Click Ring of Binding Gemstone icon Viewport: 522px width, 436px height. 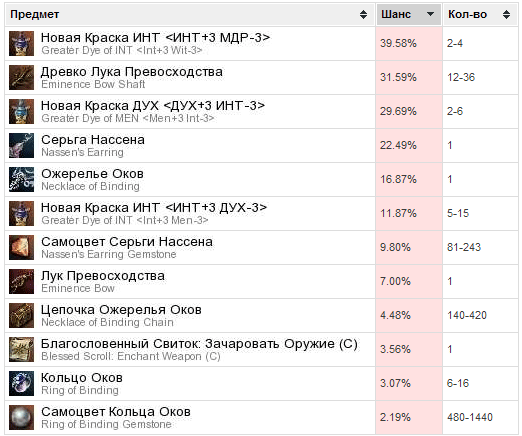point(21,418)
